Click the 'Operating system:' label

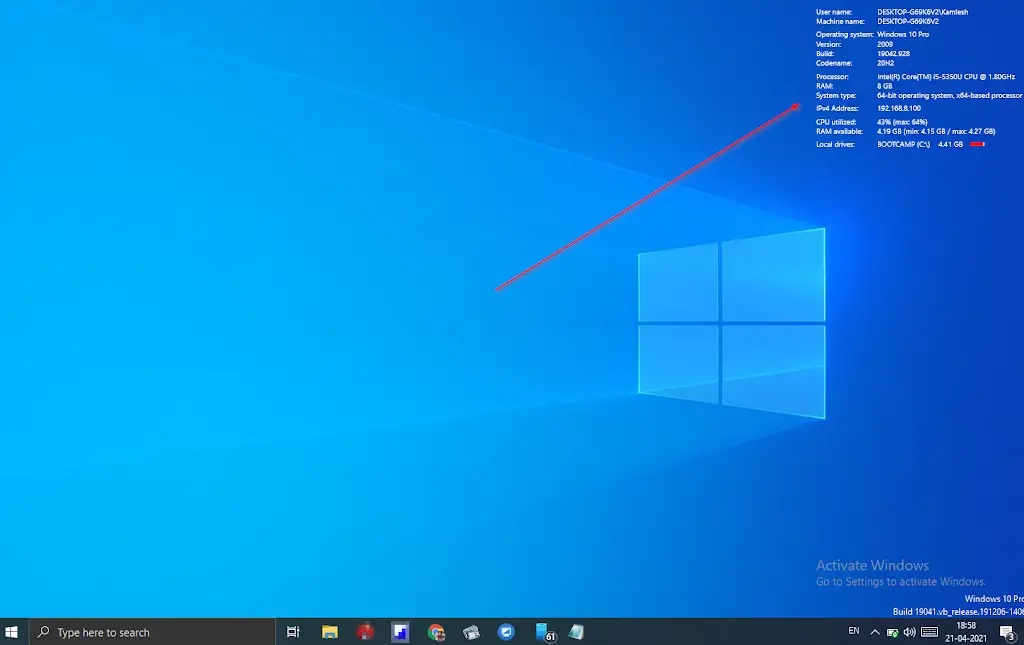point(844,35)
